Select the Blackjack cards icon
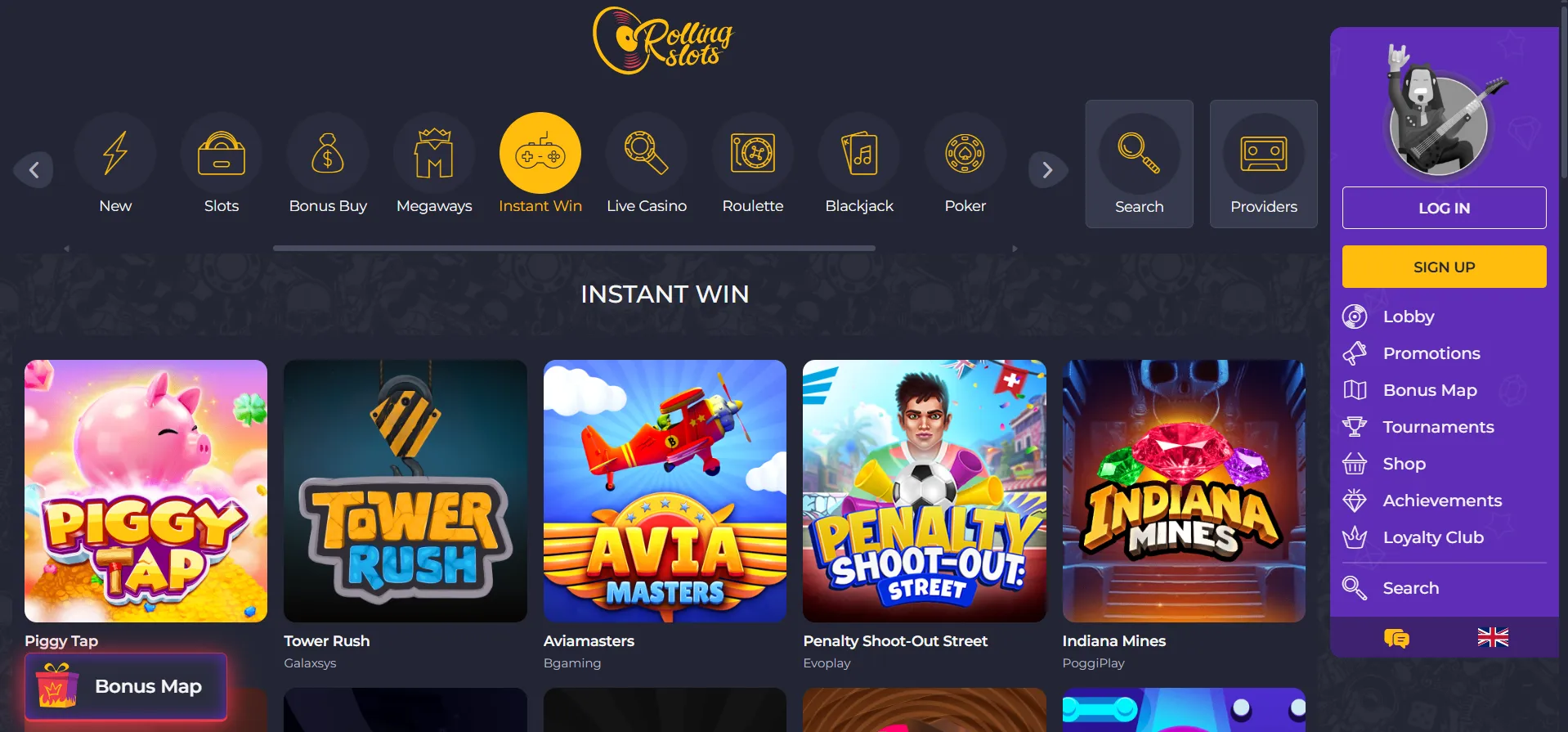1568x732 pixels. point(859,153)
